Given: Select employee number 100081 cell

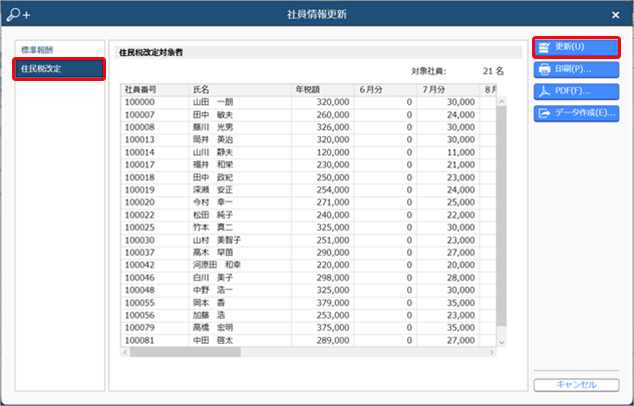Looking at the screenshot, I should pyautogui.click(x=154, y=340).
